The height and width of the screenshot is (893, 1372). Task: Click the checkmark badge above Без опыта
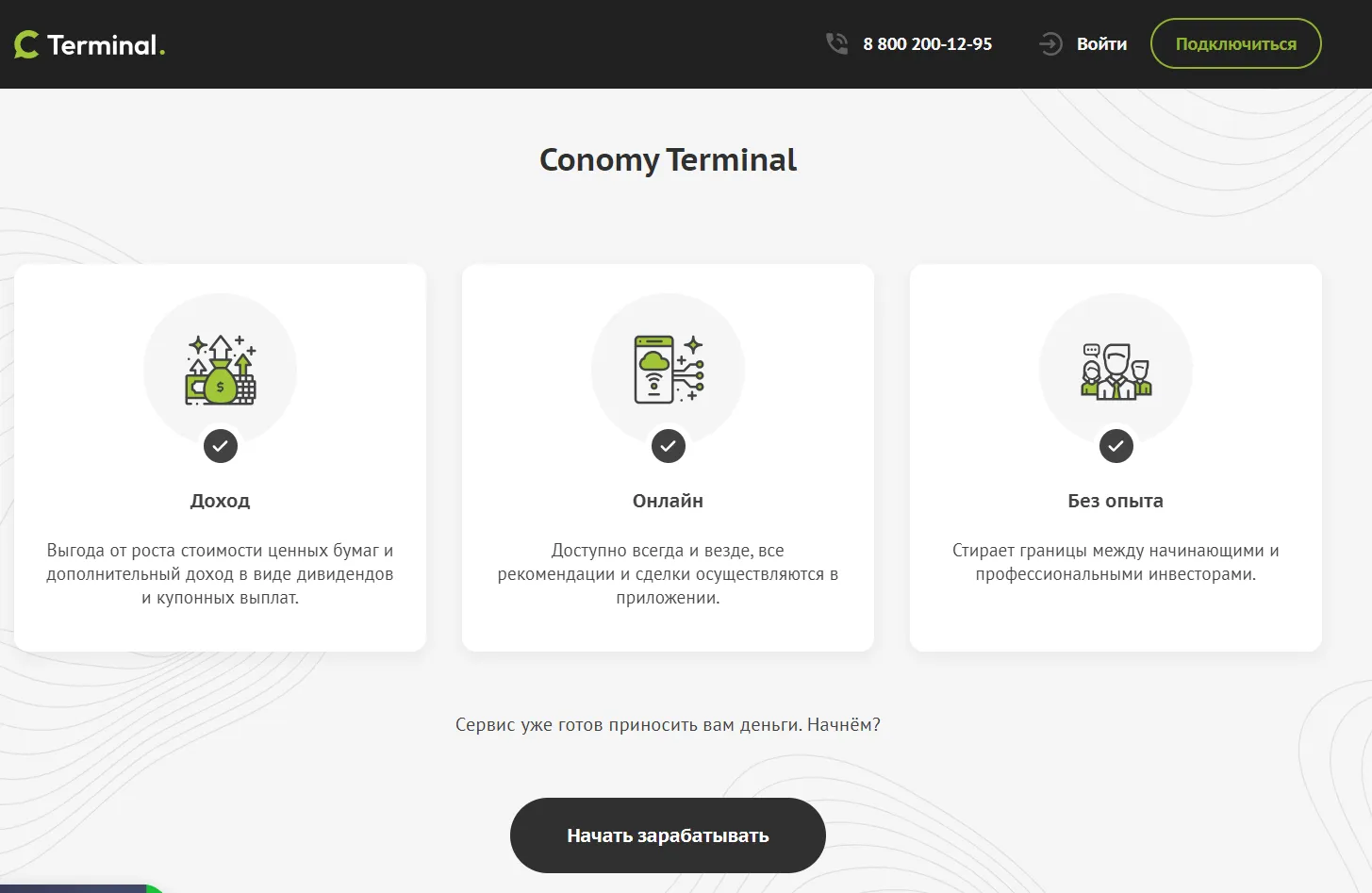coord(1116,446)
